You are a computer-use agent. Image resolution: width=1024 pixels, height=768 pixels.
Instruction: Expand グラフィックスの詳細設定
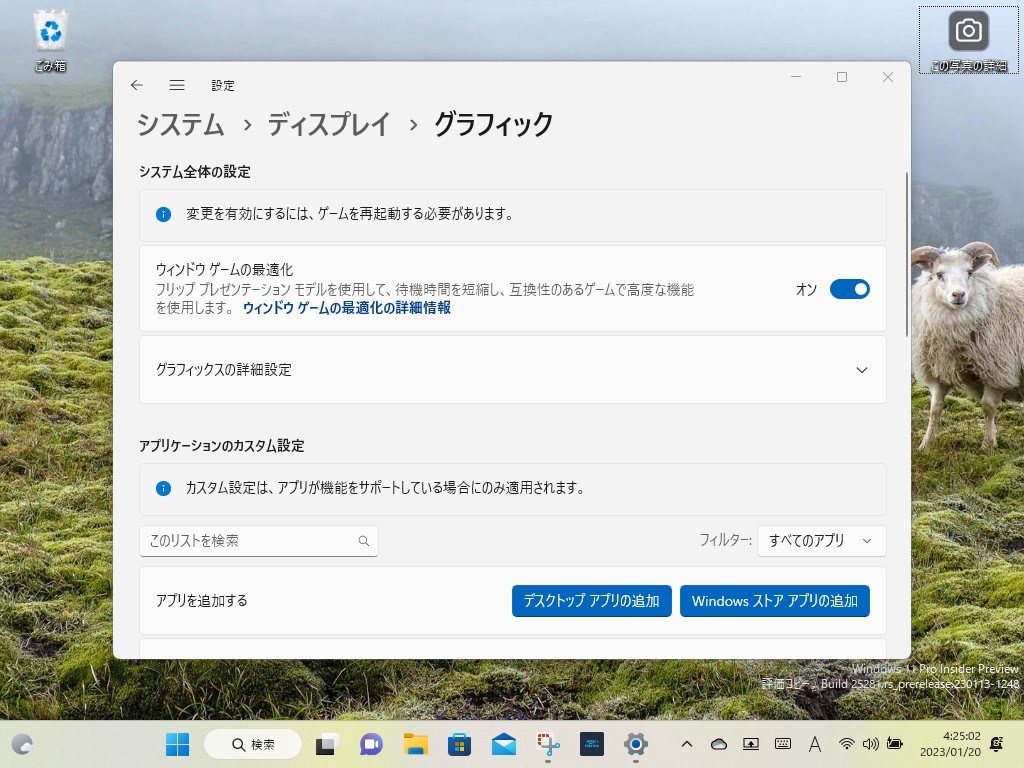point(861,369)
